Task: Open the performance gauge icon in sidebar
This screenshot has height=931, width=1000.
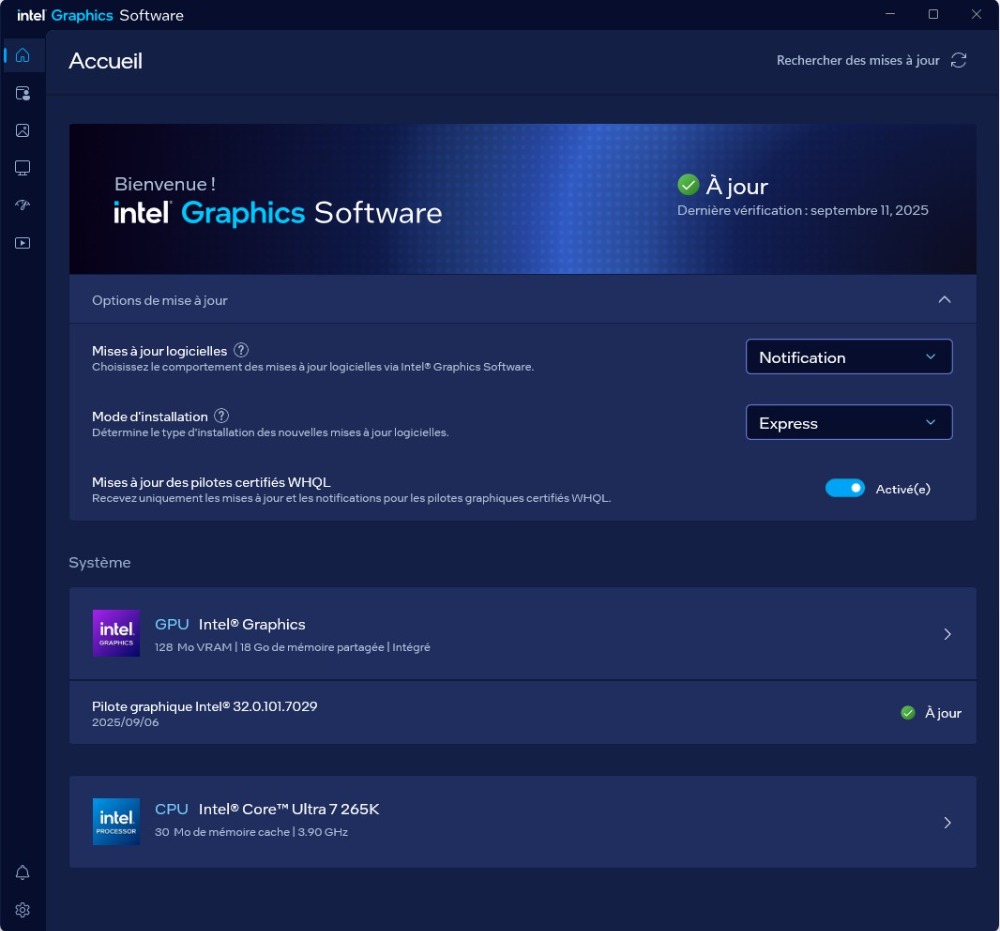Action: 22,205
